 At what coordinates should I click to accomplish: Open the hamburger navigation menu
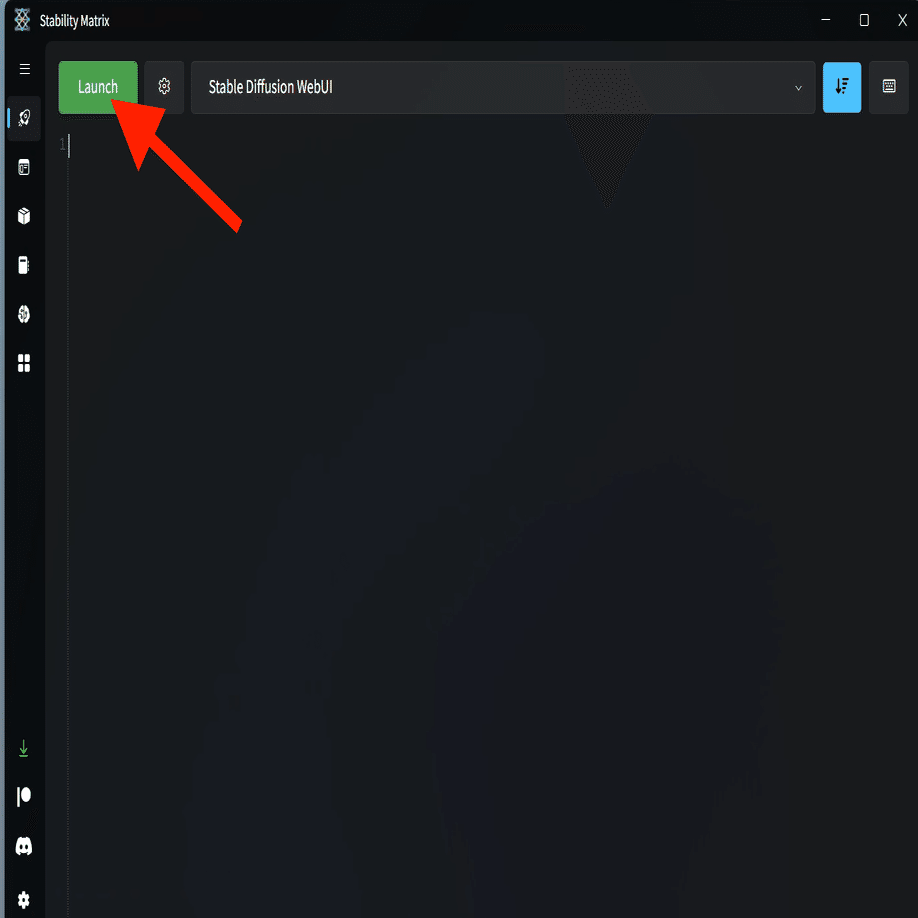[25, 69]
